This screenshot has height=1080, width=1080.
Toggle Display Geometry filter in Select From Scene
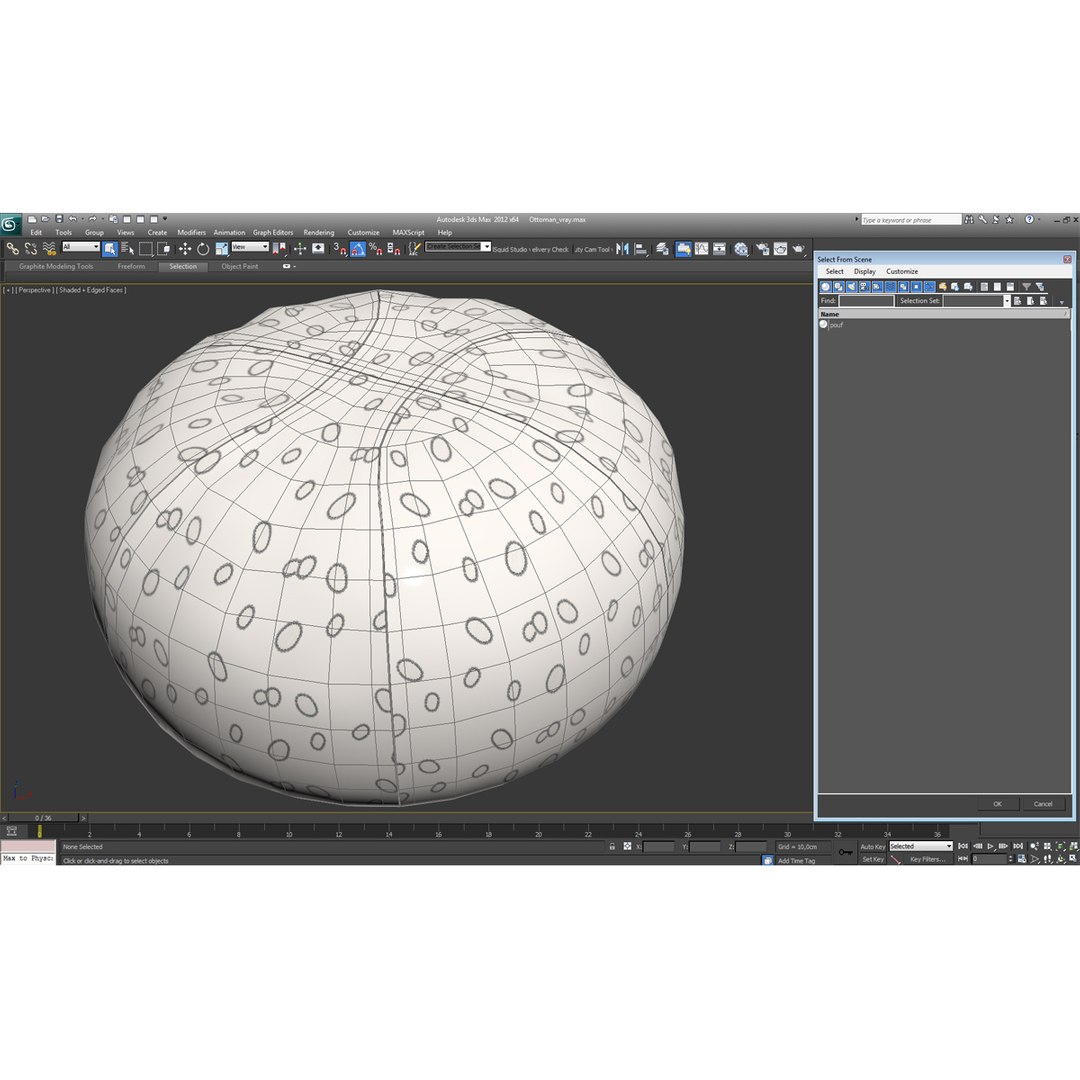coord(825,287)
